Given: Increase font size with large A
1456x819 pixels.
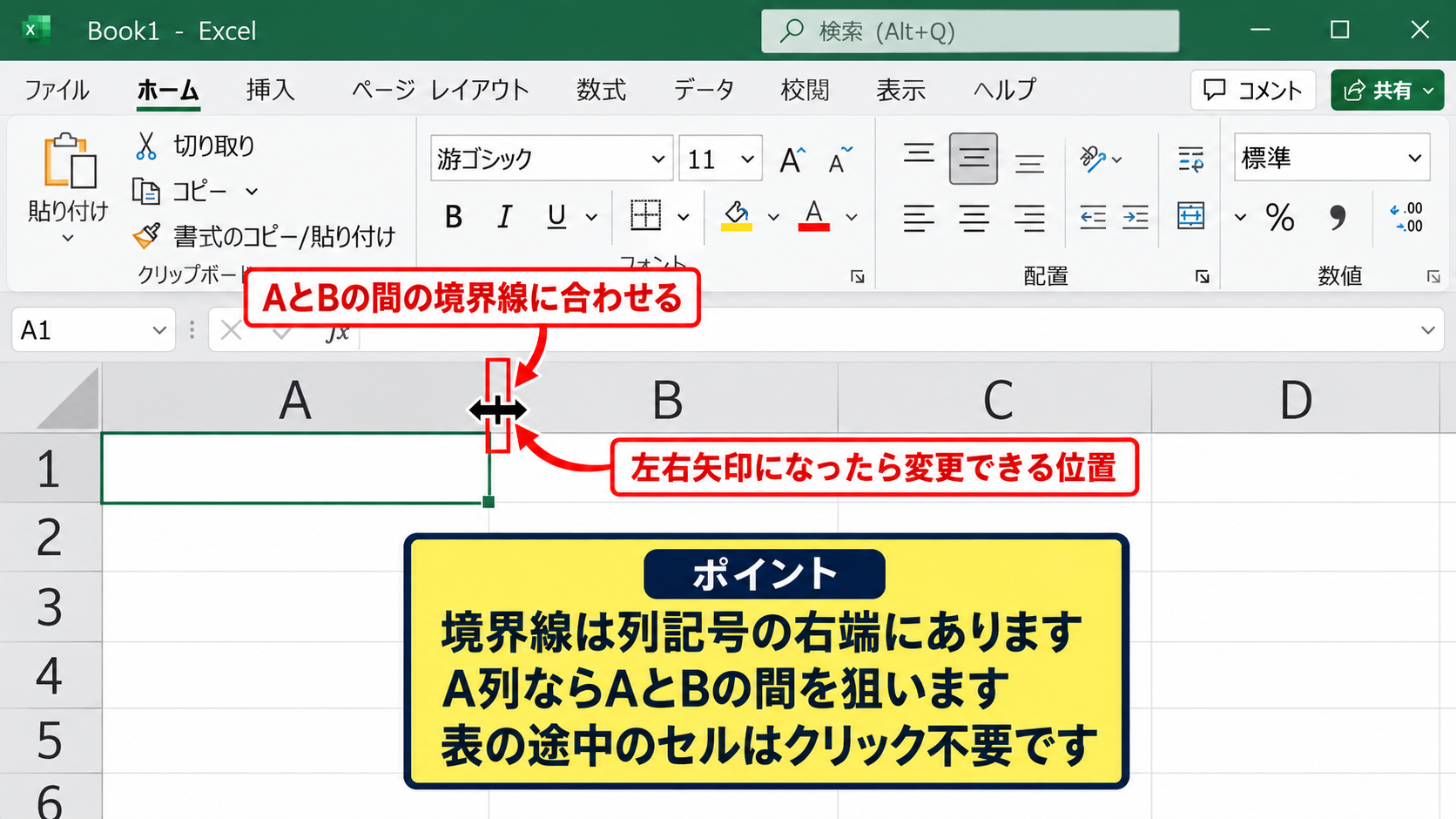Looking at the screenshot, I should coord(792,159).
